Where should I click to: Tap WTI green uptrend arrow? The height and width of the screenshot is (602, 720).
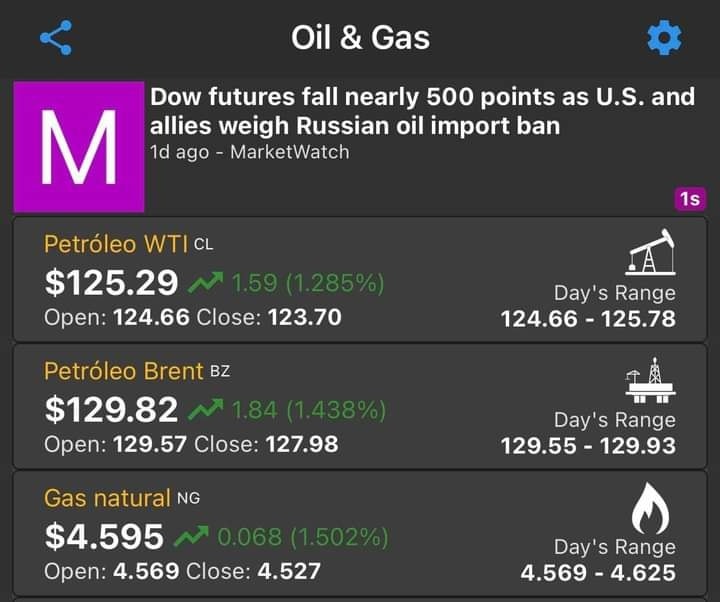pos(206,283)
